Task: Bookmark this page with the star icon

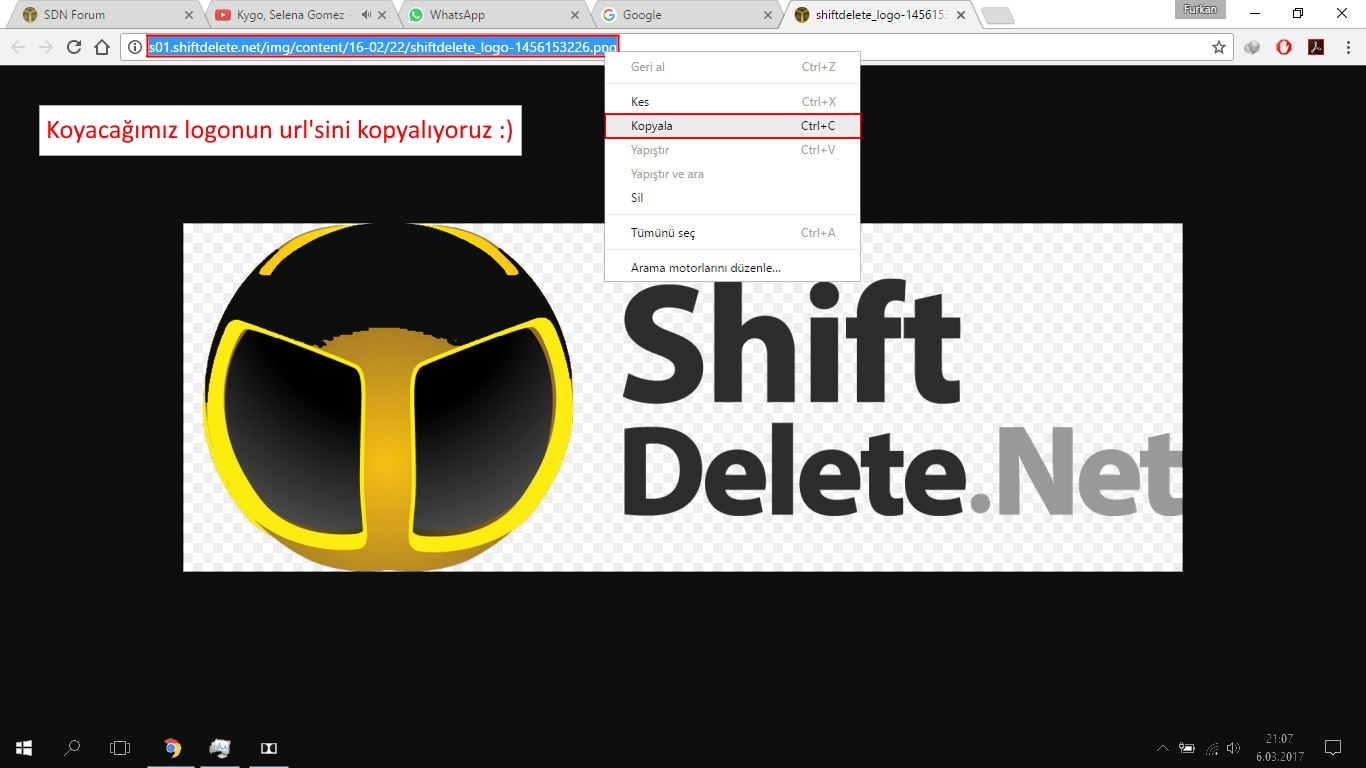Action: pyautogui.click(x=1219, y=47)
